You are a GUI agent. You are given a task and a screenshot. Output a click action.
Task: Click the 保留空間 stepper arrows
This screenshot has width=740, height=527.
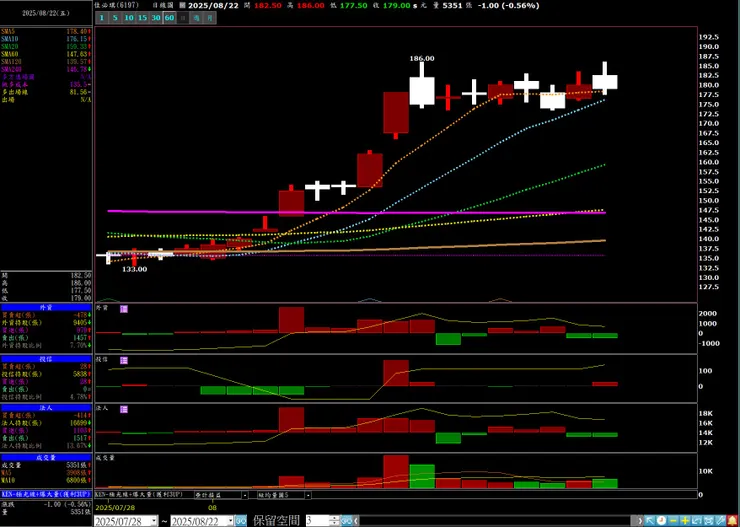tap(334, 521)
